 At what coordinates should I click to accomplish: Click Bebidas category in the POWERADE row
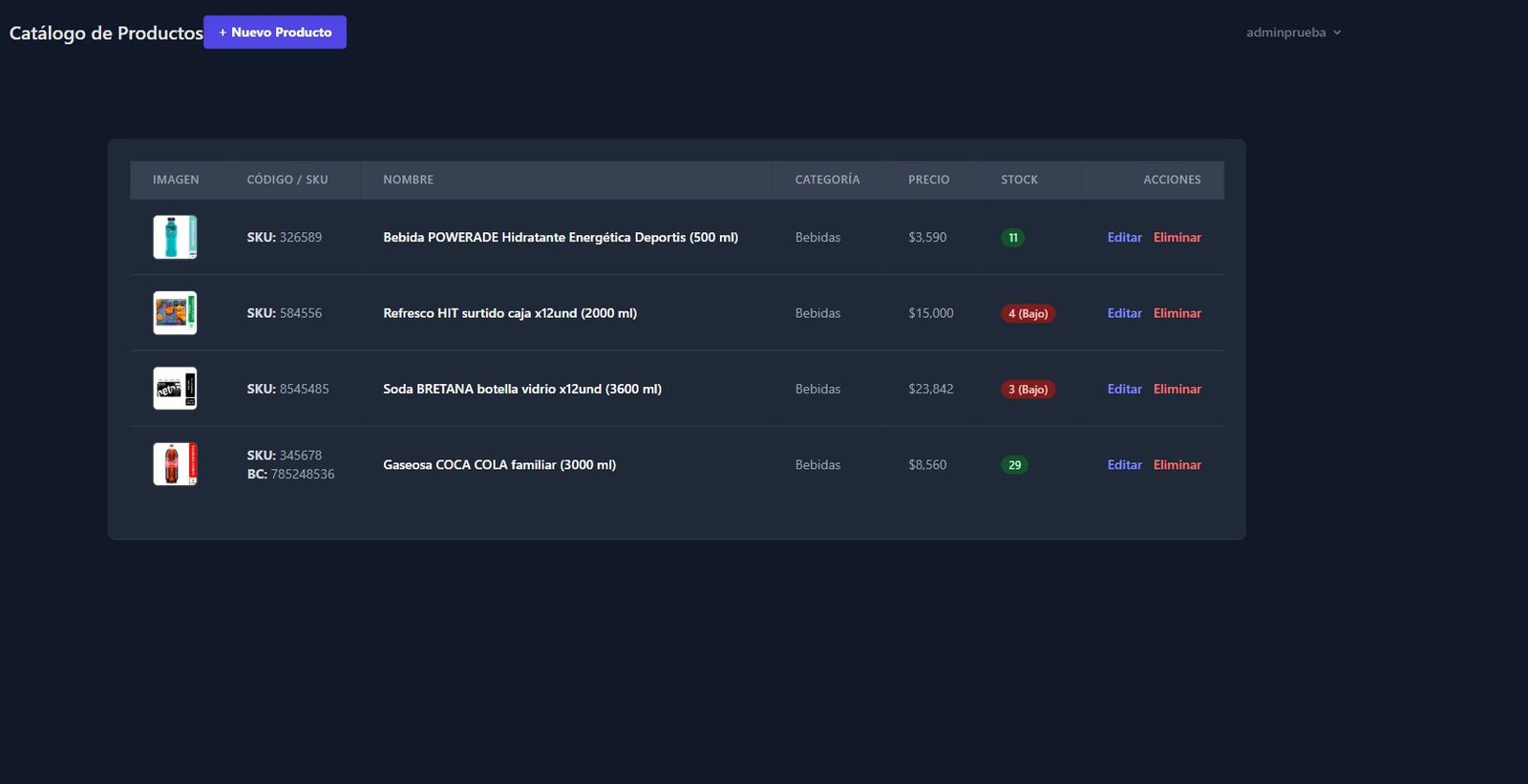817,238
